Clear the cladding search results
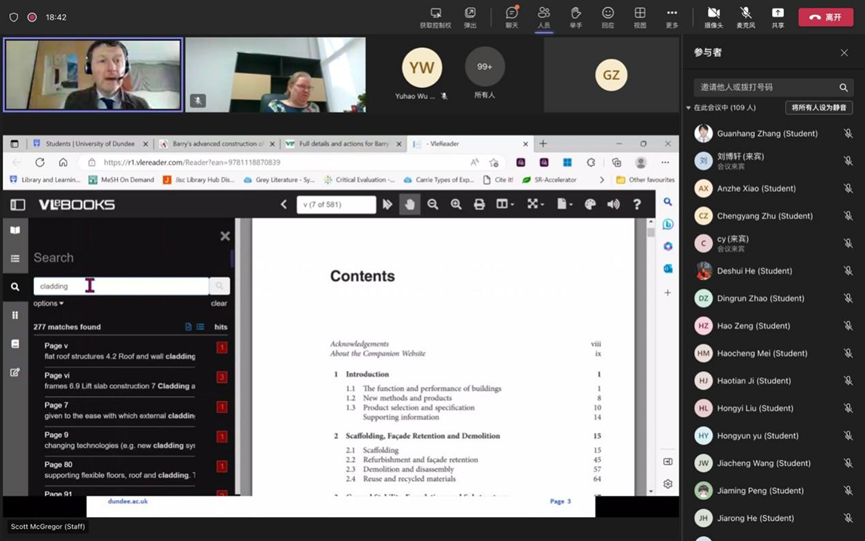 218,303
